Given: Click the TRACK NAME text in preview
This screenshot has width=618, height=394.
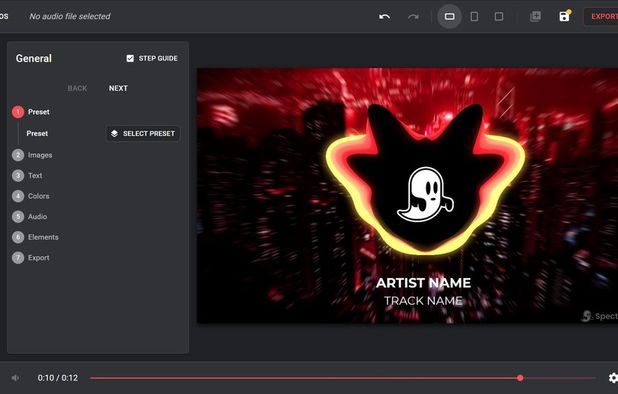Looking at the screenshot, I should (423, 301).
